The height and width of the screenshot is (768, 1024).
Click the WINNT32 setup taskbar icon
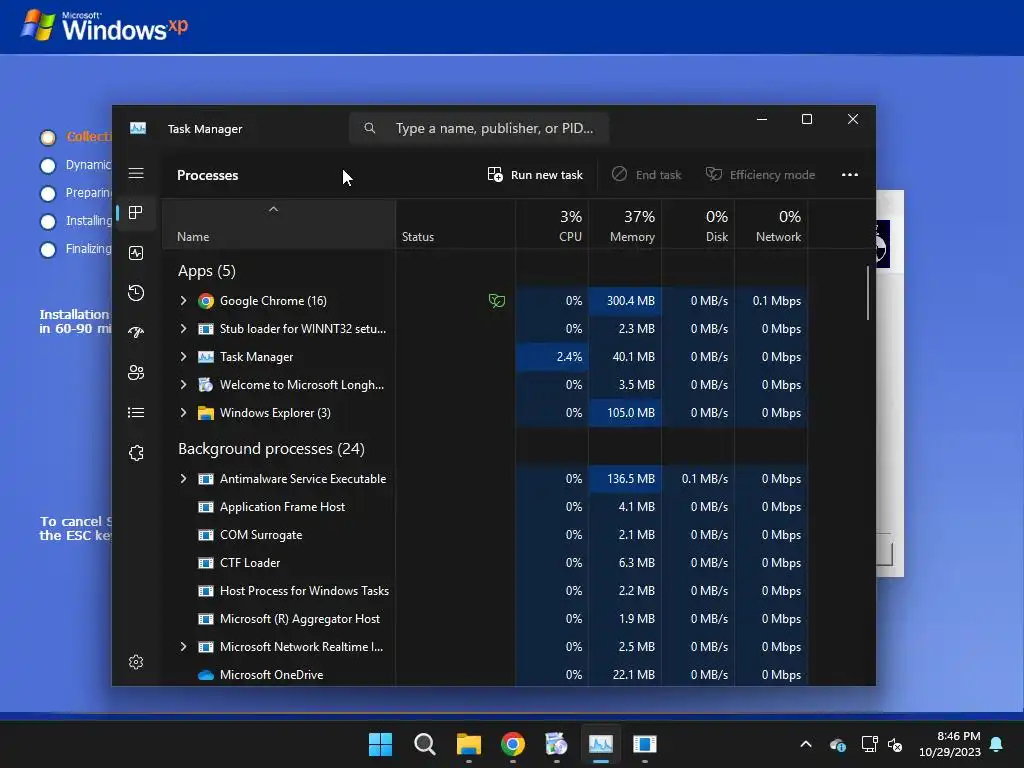click(645, 744)
